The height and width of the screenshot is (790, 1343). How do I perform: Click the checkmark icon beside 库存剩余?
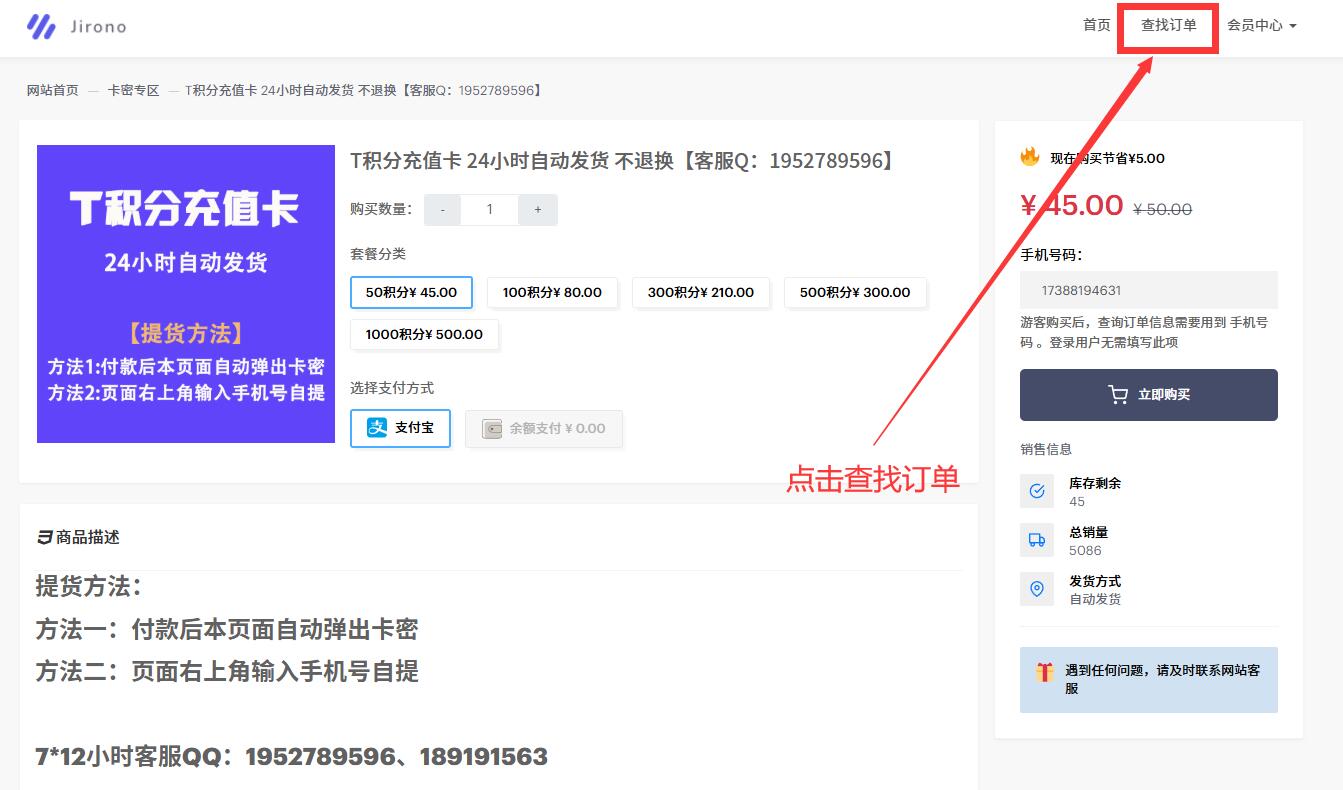(x=1037, y=491)
